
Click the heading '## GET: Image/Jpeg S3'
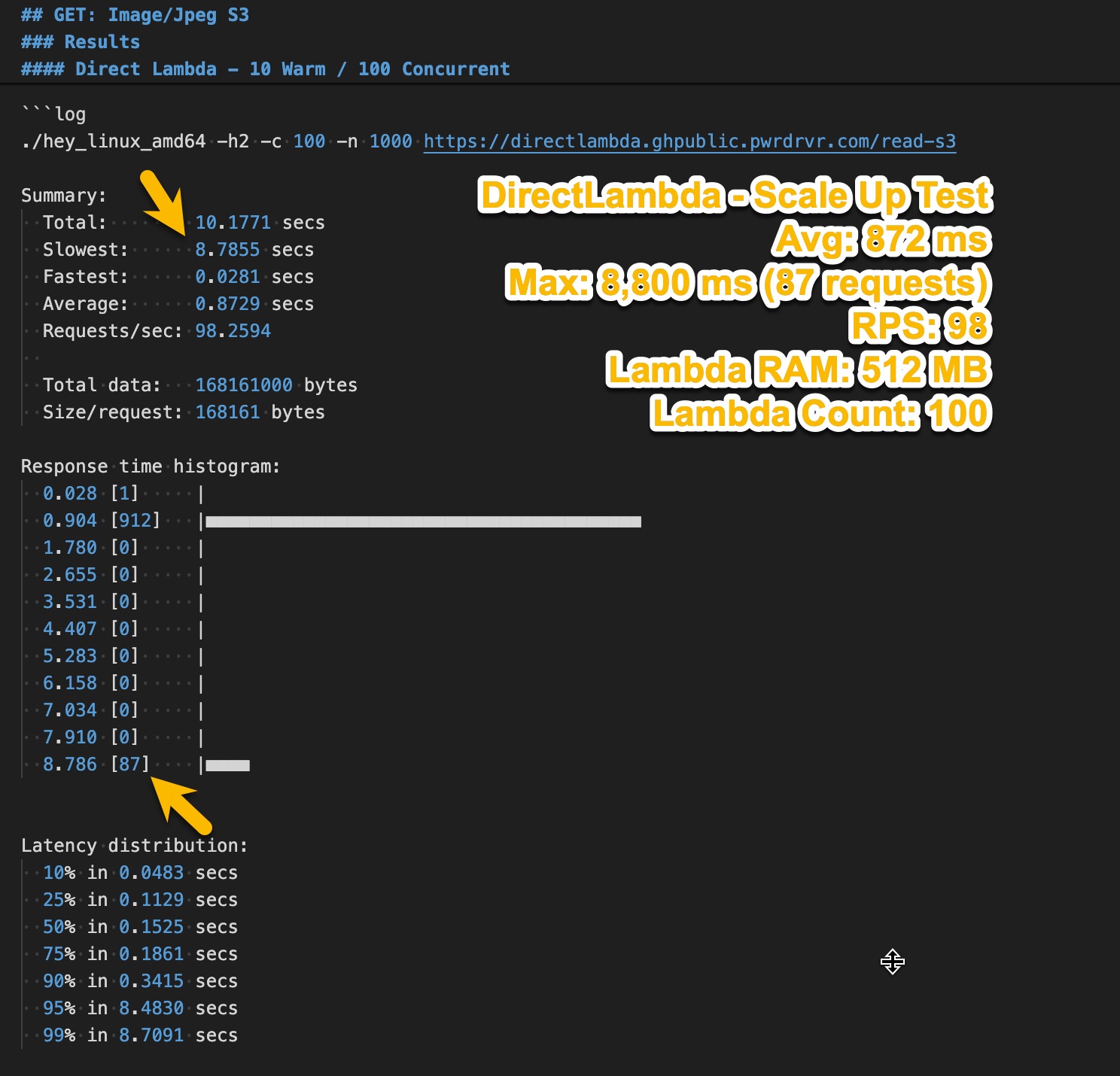(135, 15)
